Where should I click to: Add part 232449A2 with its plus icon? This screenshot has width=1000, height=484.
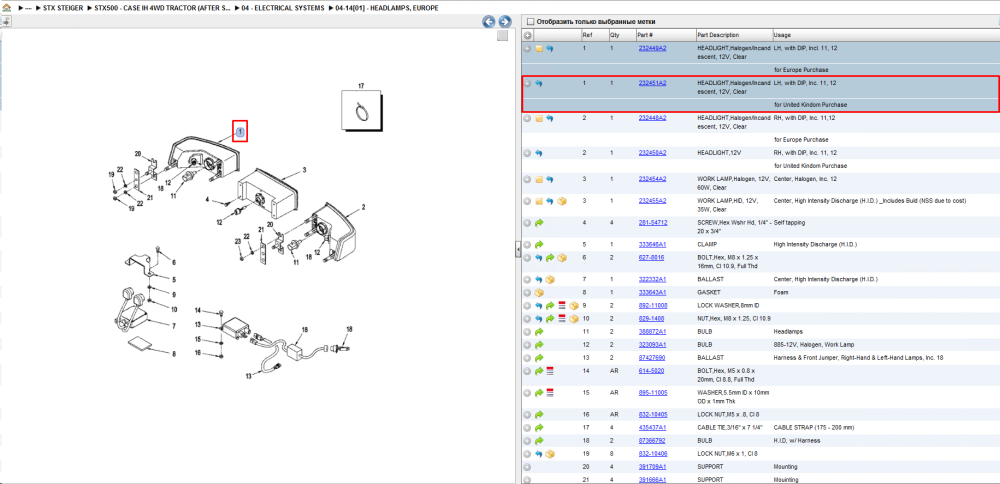point(527,48)
